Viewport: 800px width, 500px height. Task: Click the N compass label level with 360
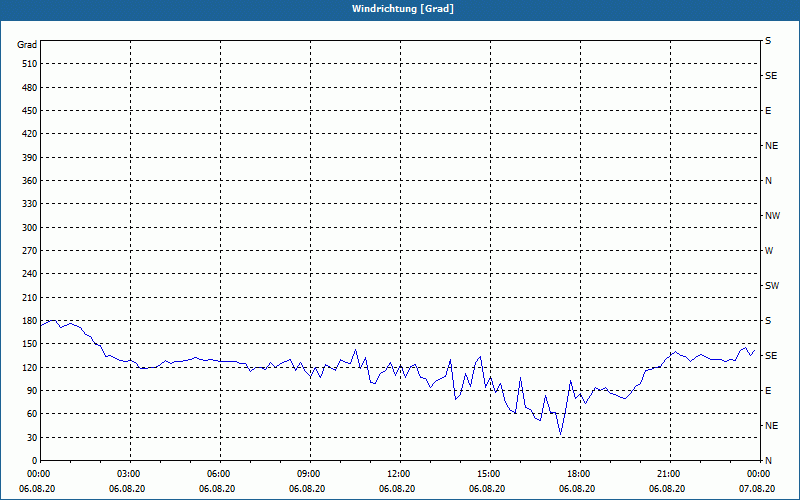pyautogui.click(x=768, y=181)
